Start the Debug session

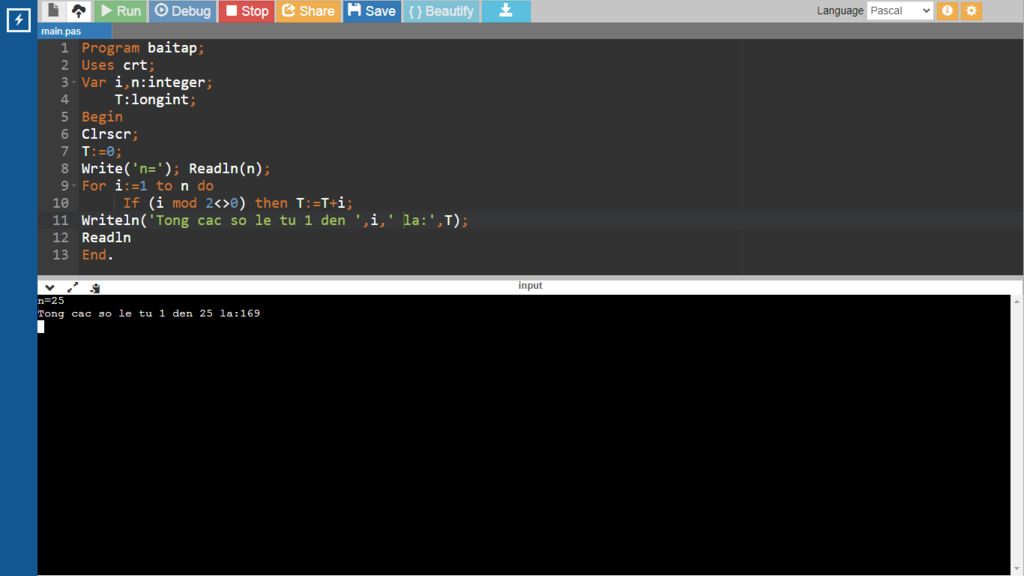(x=183, y=11)
